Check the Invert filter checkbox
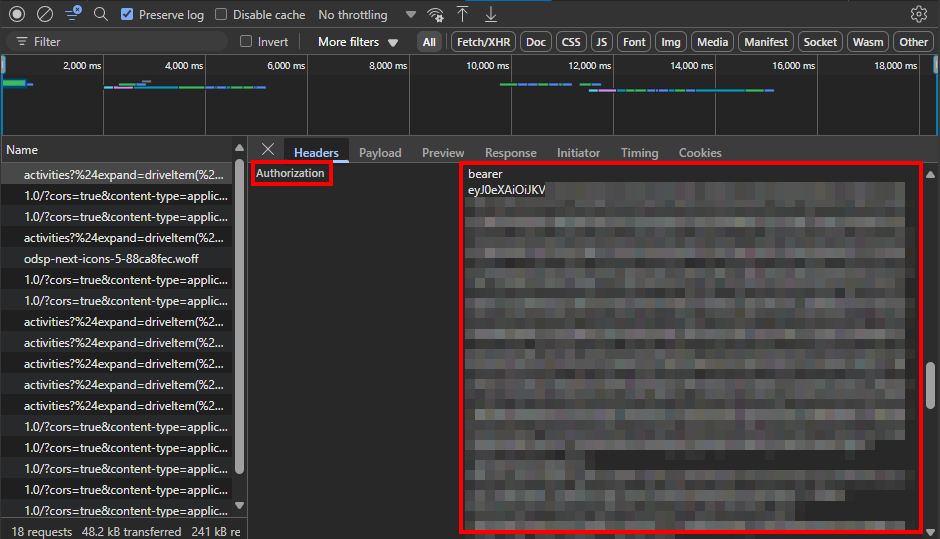The width and height of the screenshot is (940, 539). pyautogui.click(x=246, y=41)
